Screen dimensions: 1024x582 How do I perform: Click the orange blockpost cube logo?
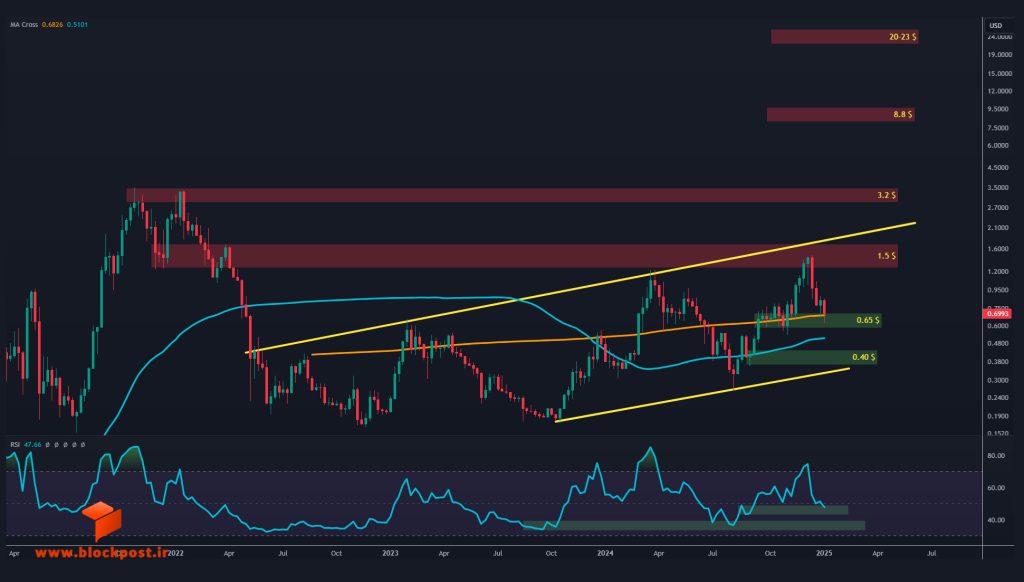point(102,521)
